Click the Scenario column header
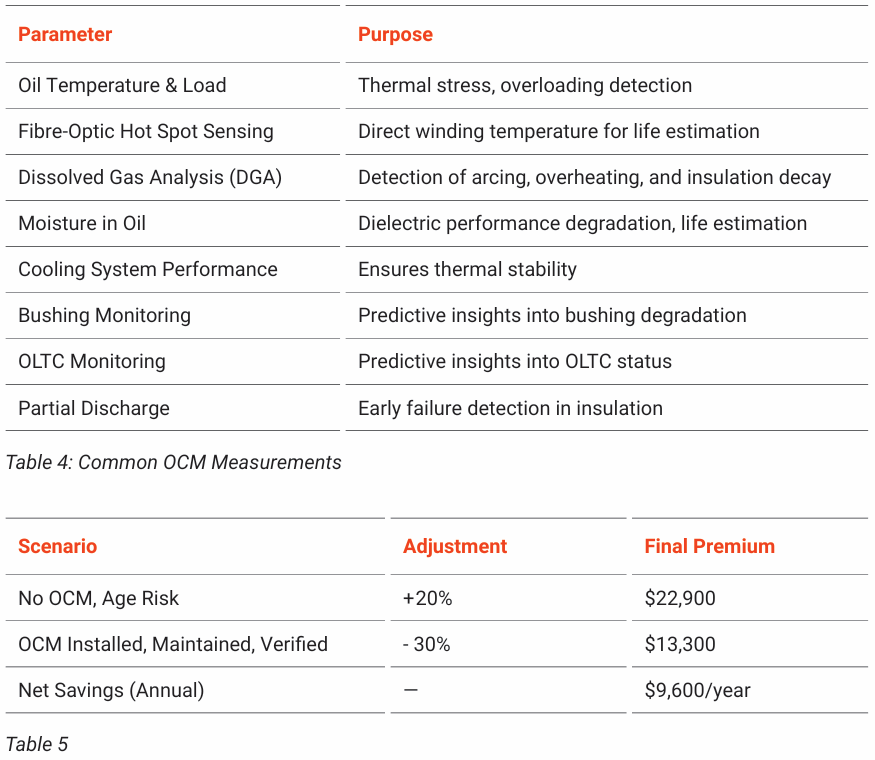This screenshot has width=875, height=760. click(x=58, y=547)
